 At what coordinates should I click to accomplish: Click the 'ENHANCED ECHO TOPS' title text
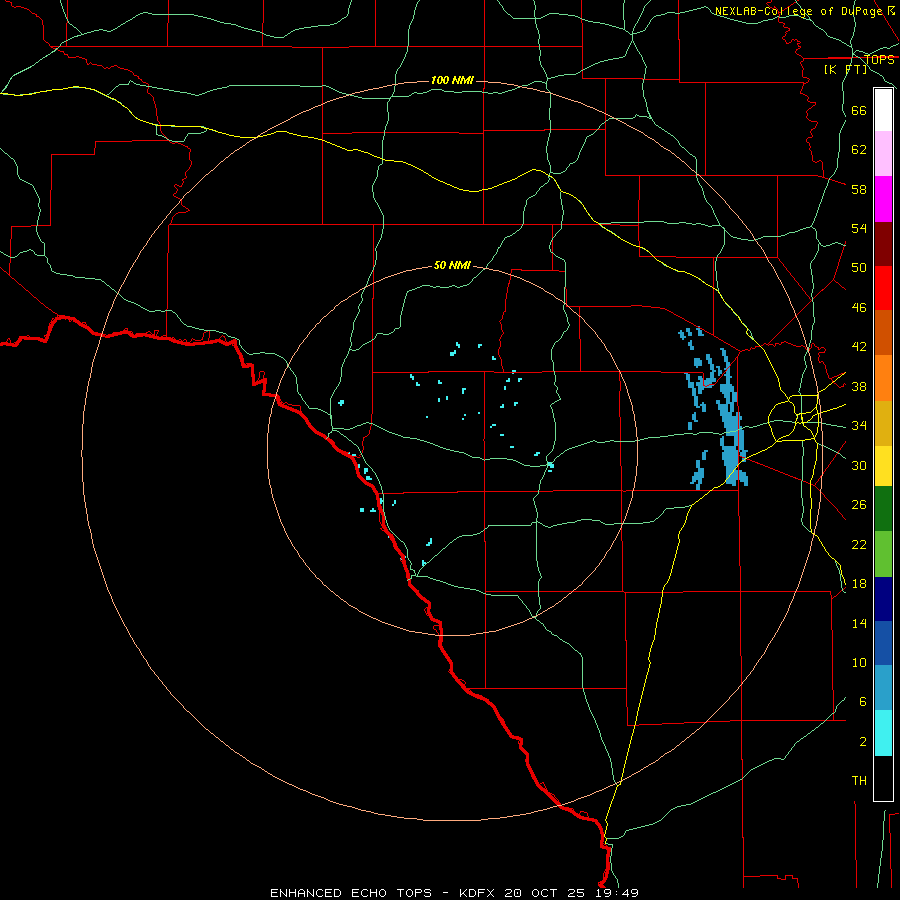(351, 893)
